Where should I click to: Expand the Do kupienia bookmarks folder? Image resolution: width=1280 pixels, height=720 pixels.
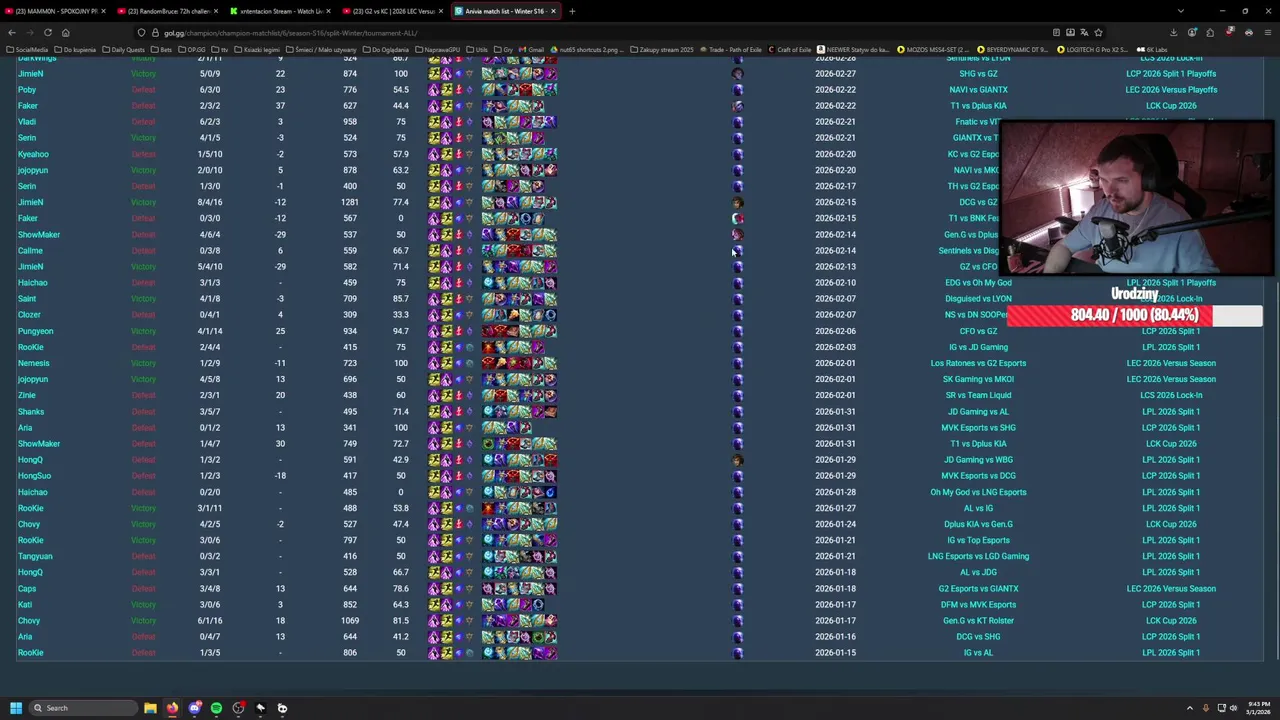(x=74, y=49)
